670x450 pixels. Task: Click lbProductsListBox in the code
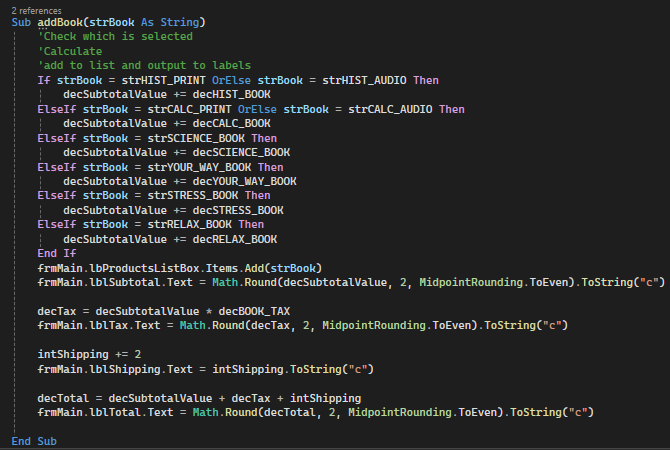point(144,268)
